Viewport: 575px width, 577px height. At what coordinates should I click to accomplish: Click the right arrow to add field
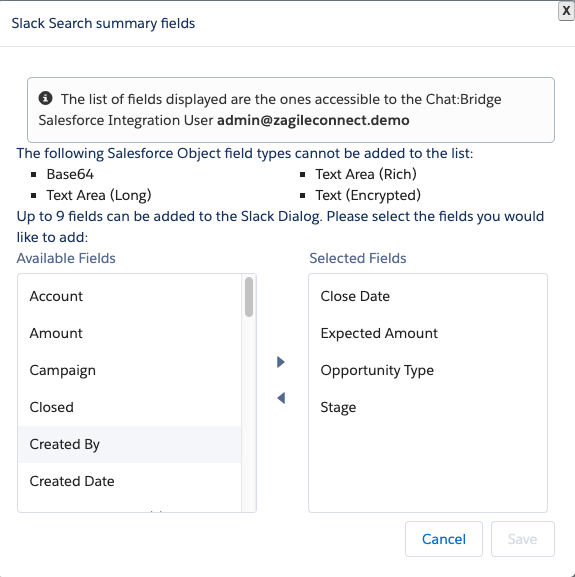click(281, 362)
